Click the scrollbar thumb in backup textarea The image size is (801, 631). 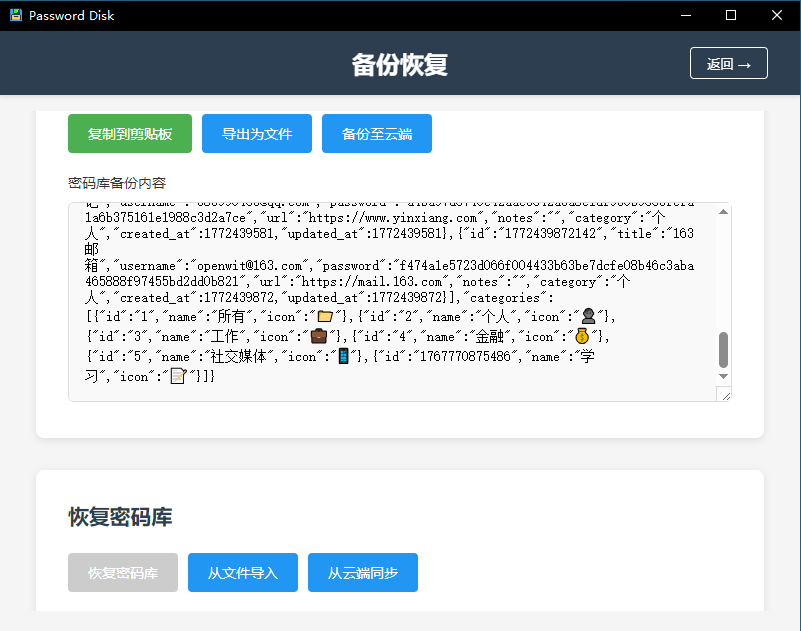[723, 350]
